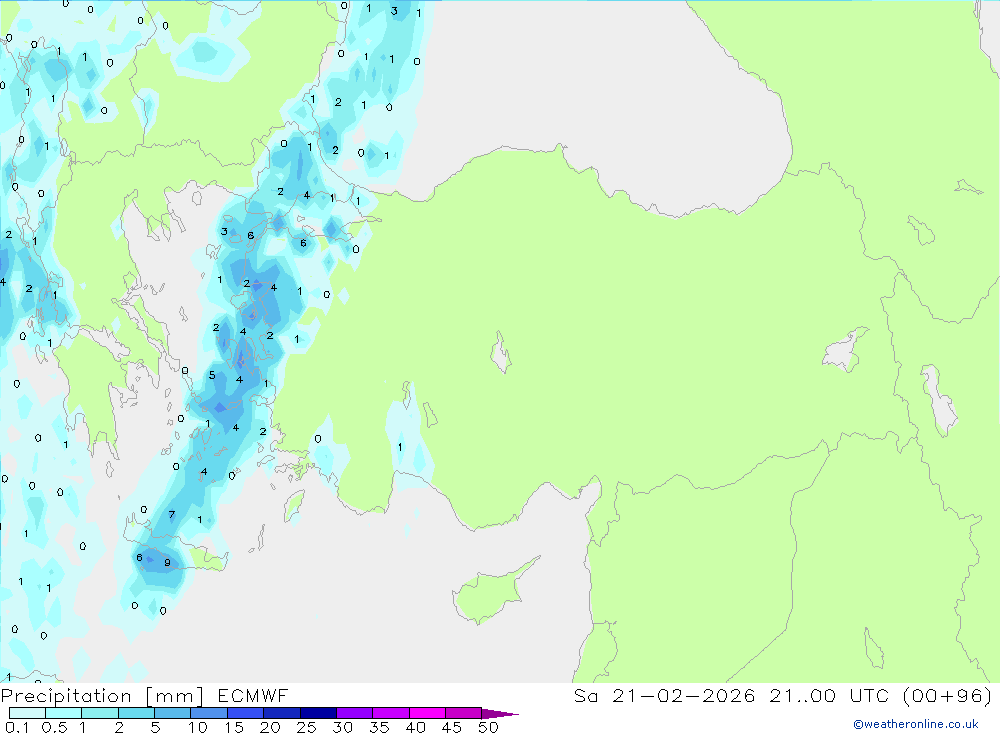Pick the 5–10 mm legend color swatch
Viewport: 1000px width, 733px height.
pos(172,713)
